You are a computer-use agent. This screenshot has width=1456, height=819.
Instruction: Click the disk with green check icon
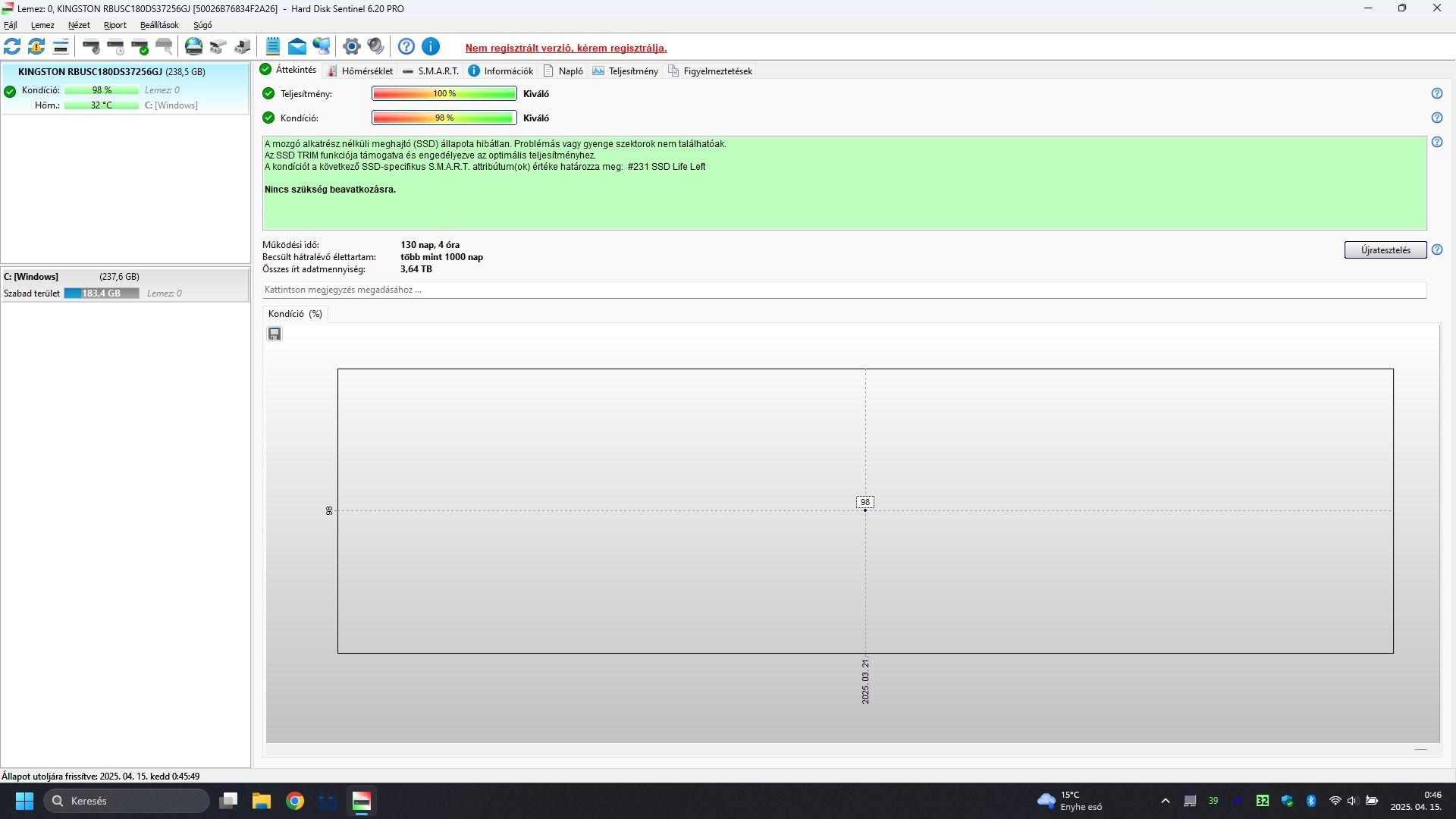140,46
